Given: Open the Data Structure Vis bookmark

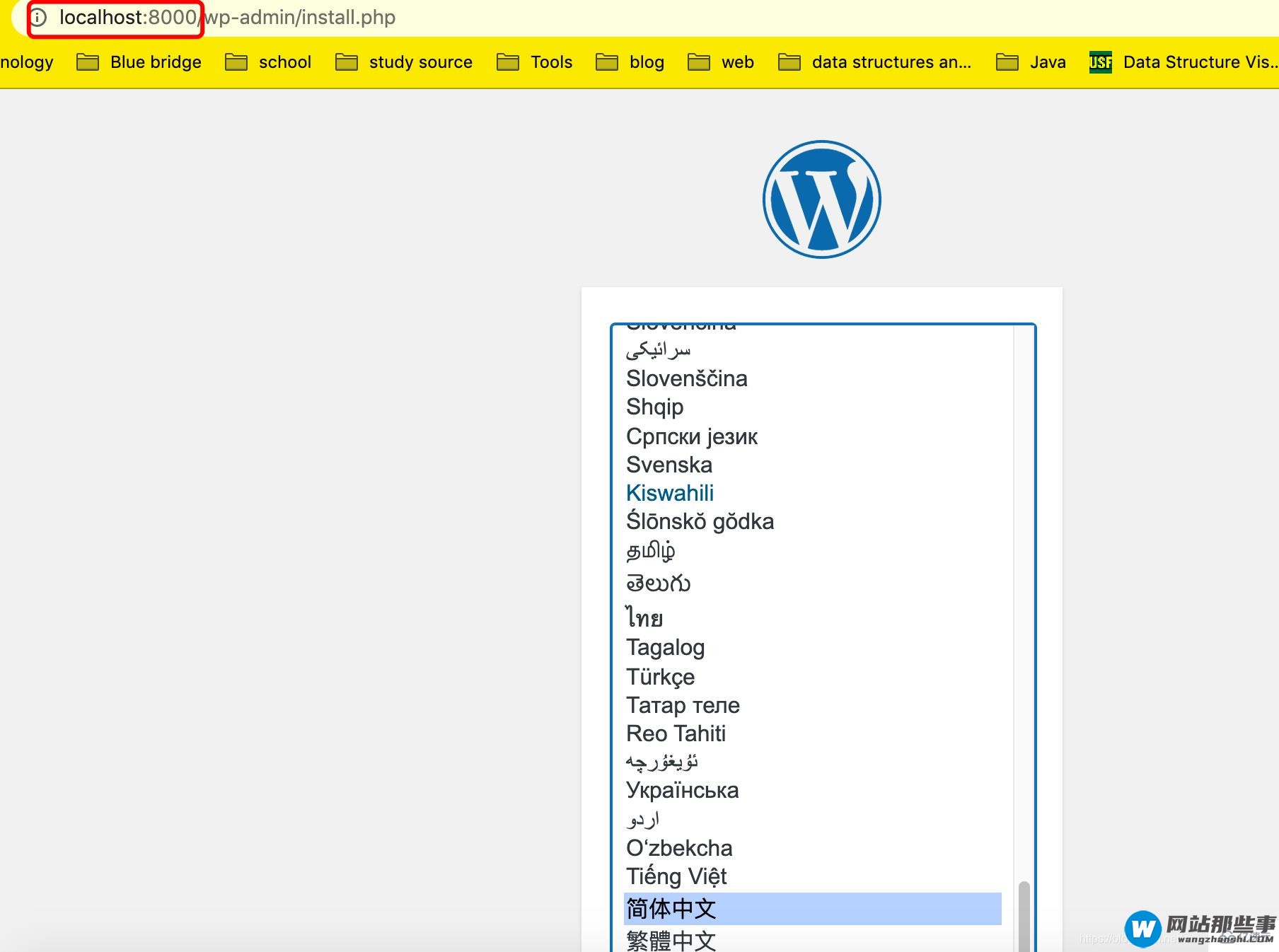Looking at the screenshot, I should [x=1183, y=62].
